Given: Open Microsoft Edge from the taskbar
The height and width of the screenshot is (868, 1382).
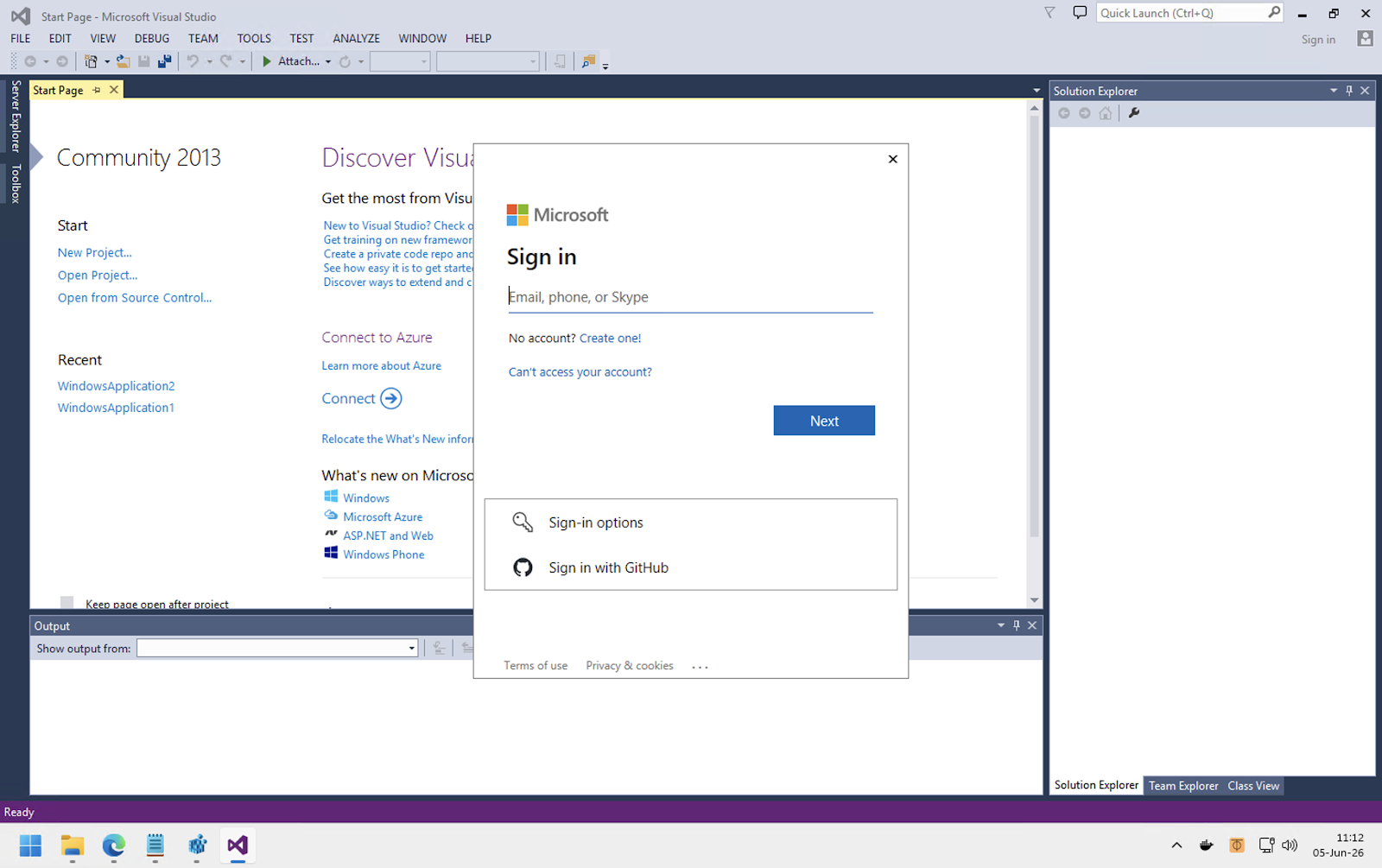Looking at the screenshot, I should click(113, 846).
